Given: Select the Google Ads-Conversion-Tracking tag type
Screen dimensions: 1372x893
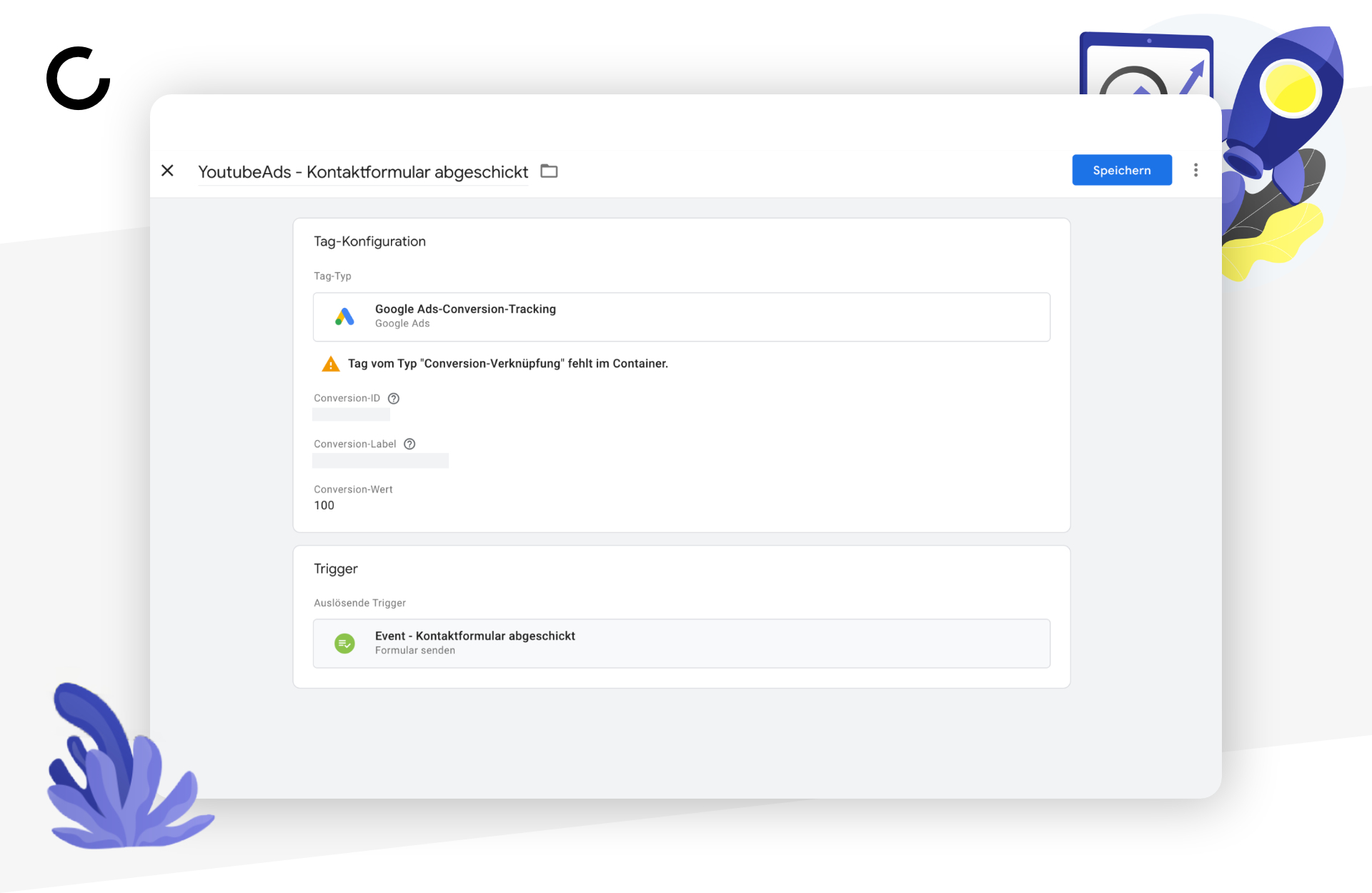Looking at the screenshot, I should (682, 316).
